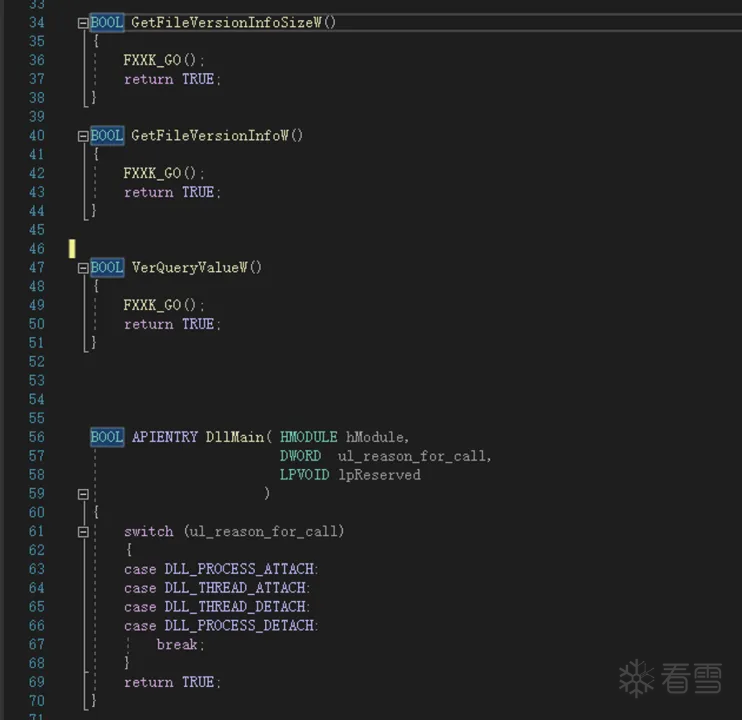This screenshot has height=720, width=742.
Task: Click the BOOL keyword on line 34
Action: point(107,22)
